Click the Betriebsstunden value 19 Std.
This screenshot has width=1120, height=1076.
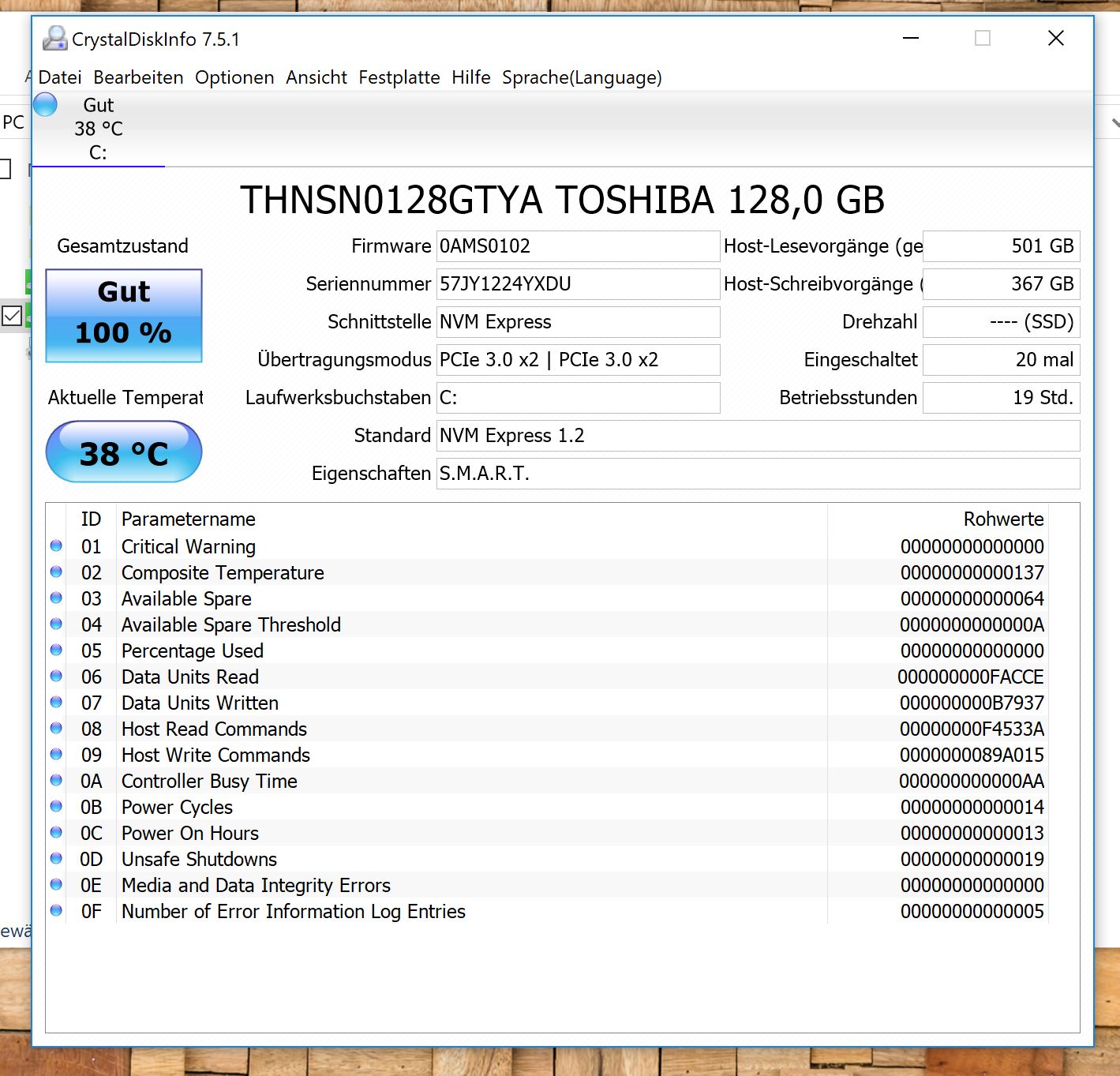point(1002,398)
